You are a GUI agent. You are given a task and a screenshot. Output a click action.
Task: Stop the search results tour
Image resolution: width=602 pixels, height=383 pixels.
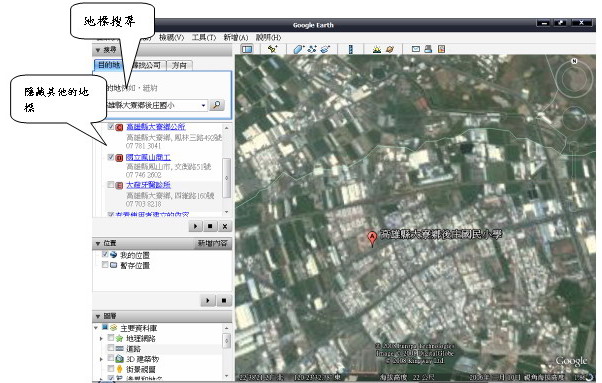(210, 226)
